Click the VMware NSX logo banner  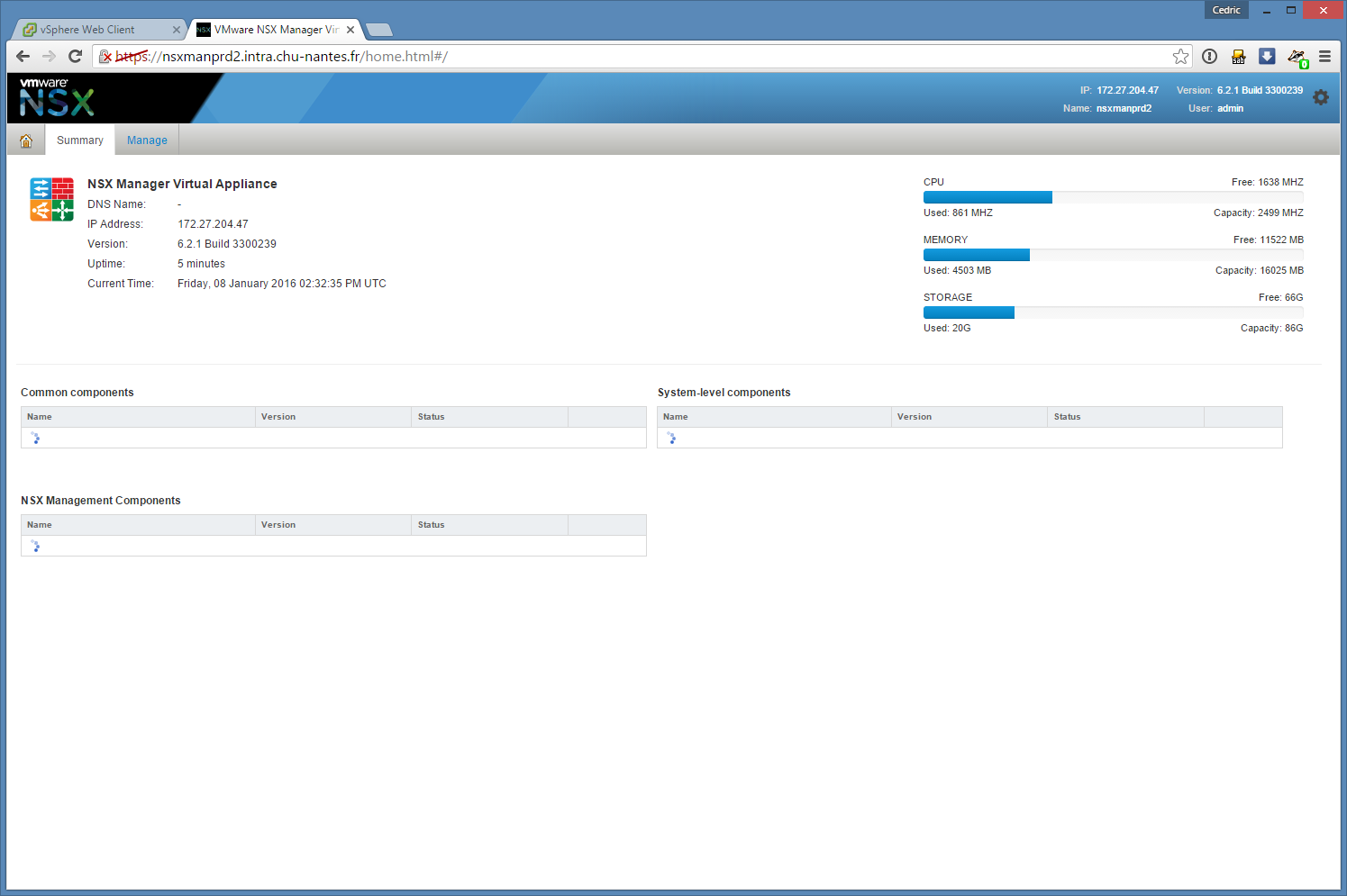57,97
